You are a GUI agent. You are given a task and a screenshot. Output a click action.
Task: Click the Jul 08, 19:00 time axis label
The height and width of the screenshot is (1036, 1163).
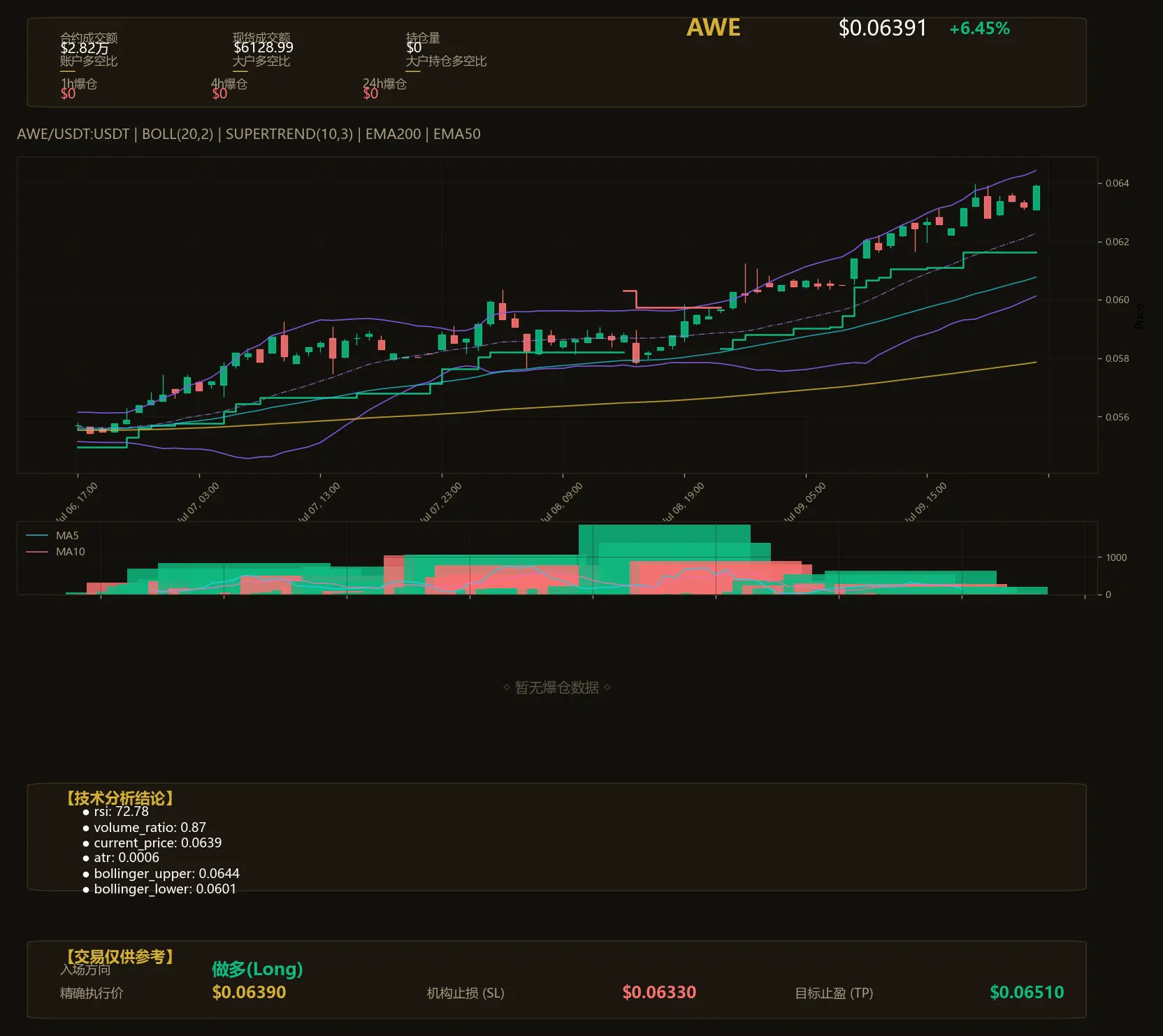[684, 502]
